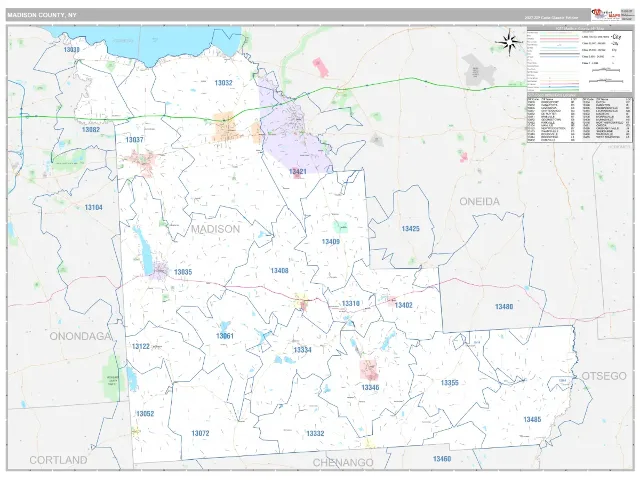Viewport: 640px width, 480px height.
Task: Select ZIP code label 13052
Action: tap(145, 413)
